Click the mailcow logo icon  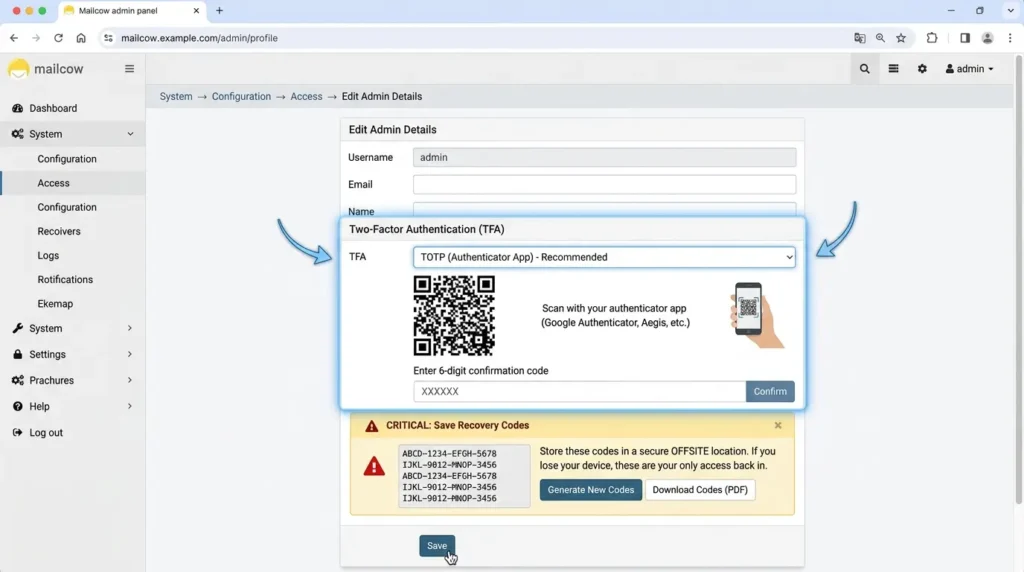[18, 69]
